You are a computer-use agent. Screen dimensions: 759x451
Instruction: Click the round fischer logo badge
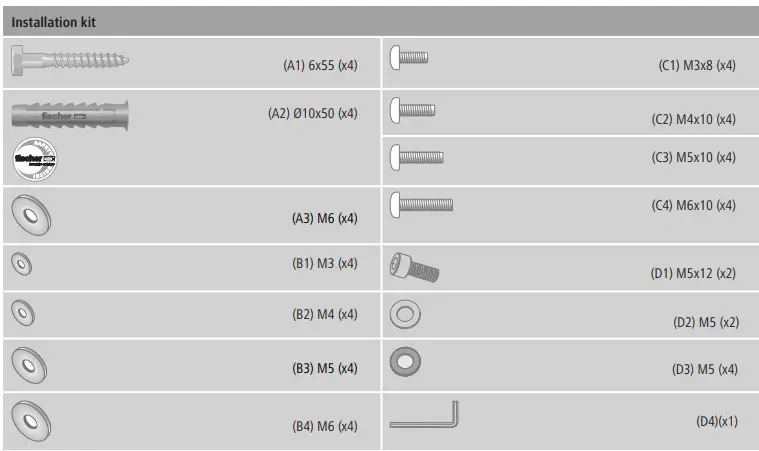[35, 158]
